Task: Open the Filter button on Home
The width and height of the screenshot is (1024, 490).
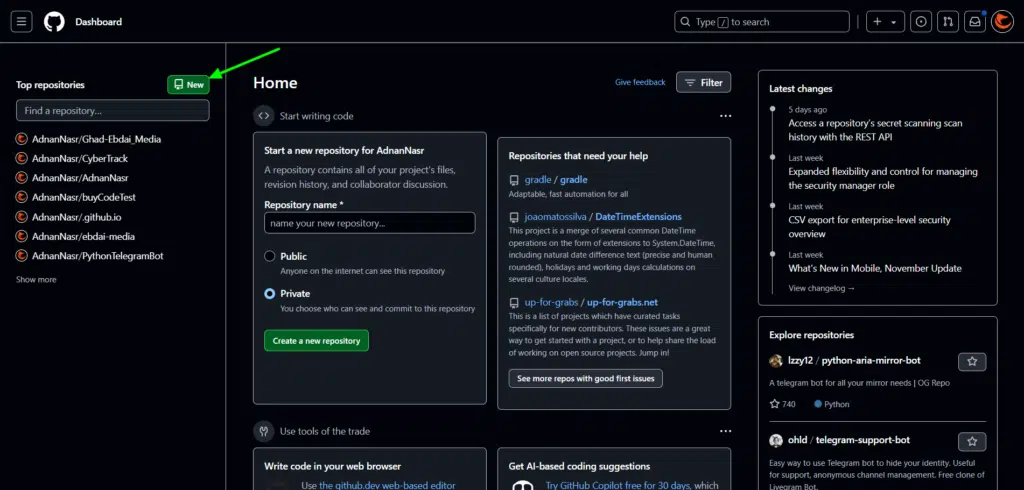Action: pos(703,82)
